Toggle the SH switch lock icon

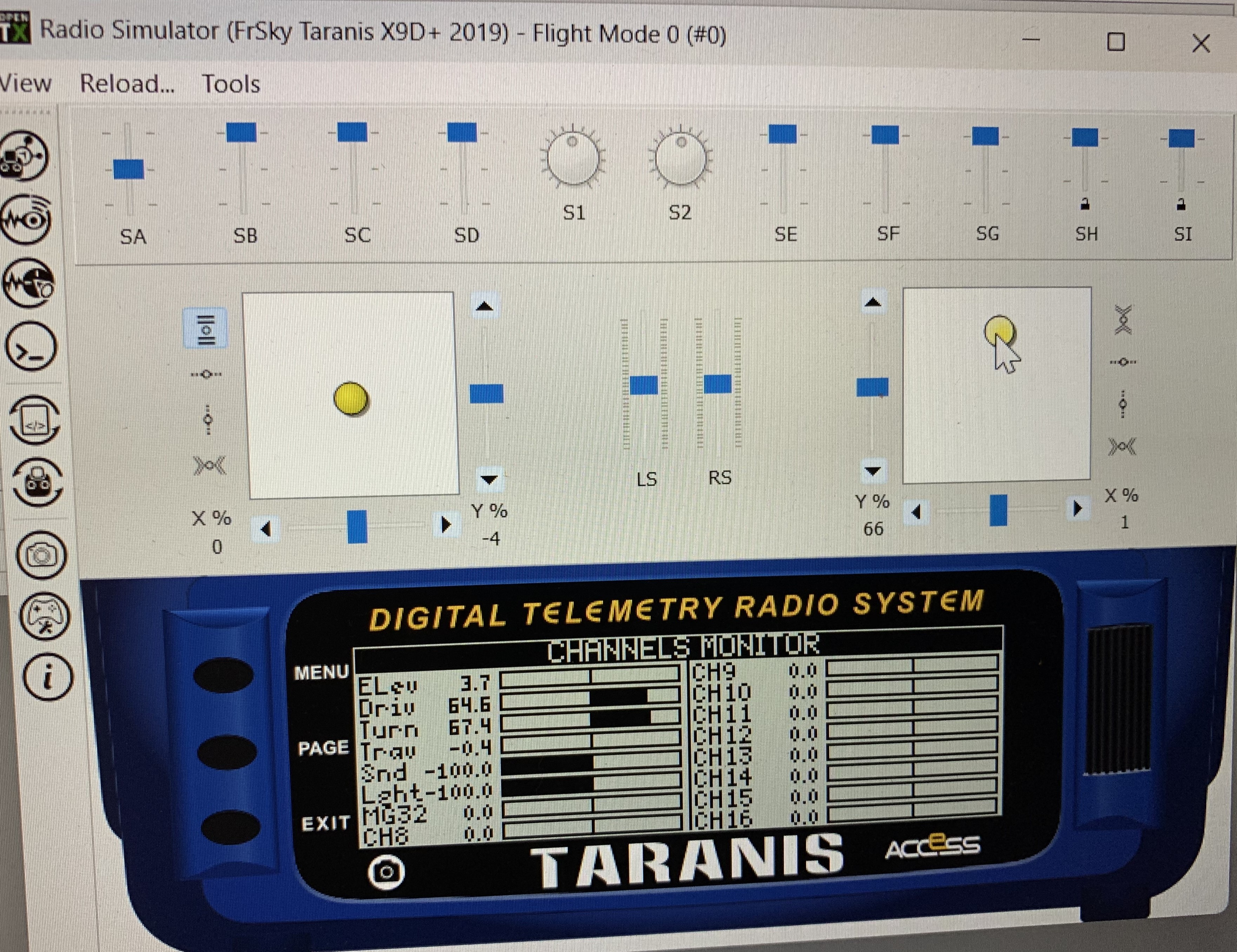tap(1085, 204)
